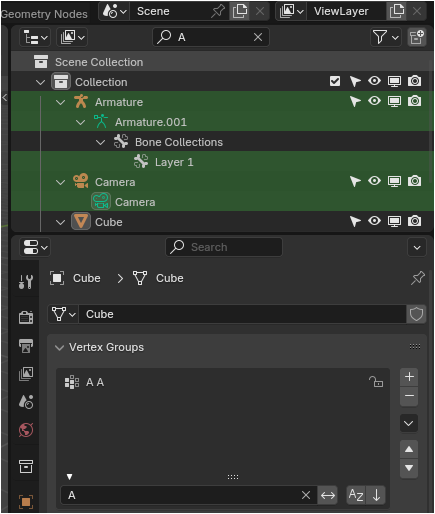The height and width of the screenshot is (514, 435).
Task: Uncheck the Collection exclude checkbox
Action: coord(335,81)
